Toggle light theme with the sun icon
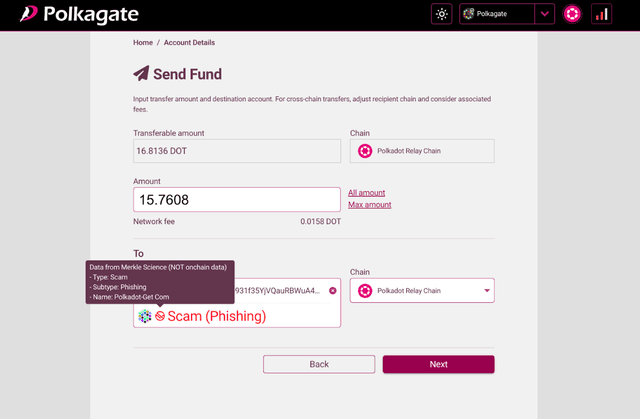Screen dimensions: 640x419 (442, 14)
